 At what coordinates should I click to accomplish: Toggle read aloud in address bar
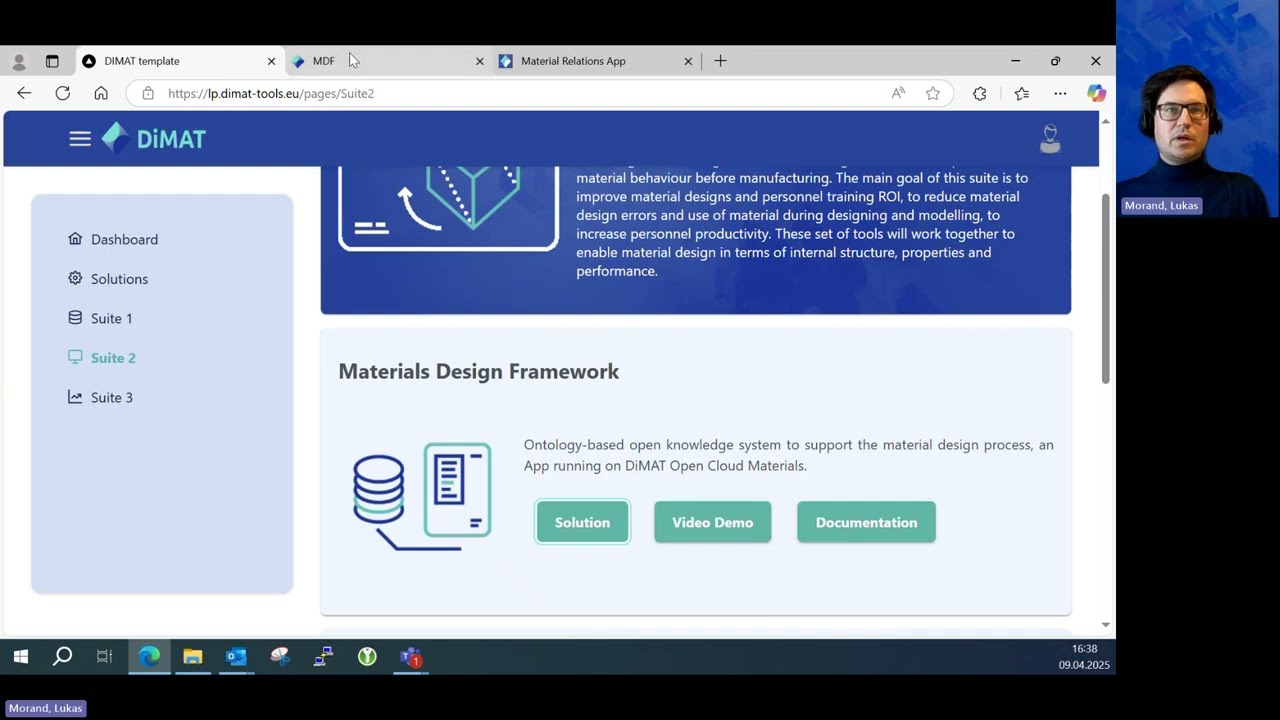point(898,93)
